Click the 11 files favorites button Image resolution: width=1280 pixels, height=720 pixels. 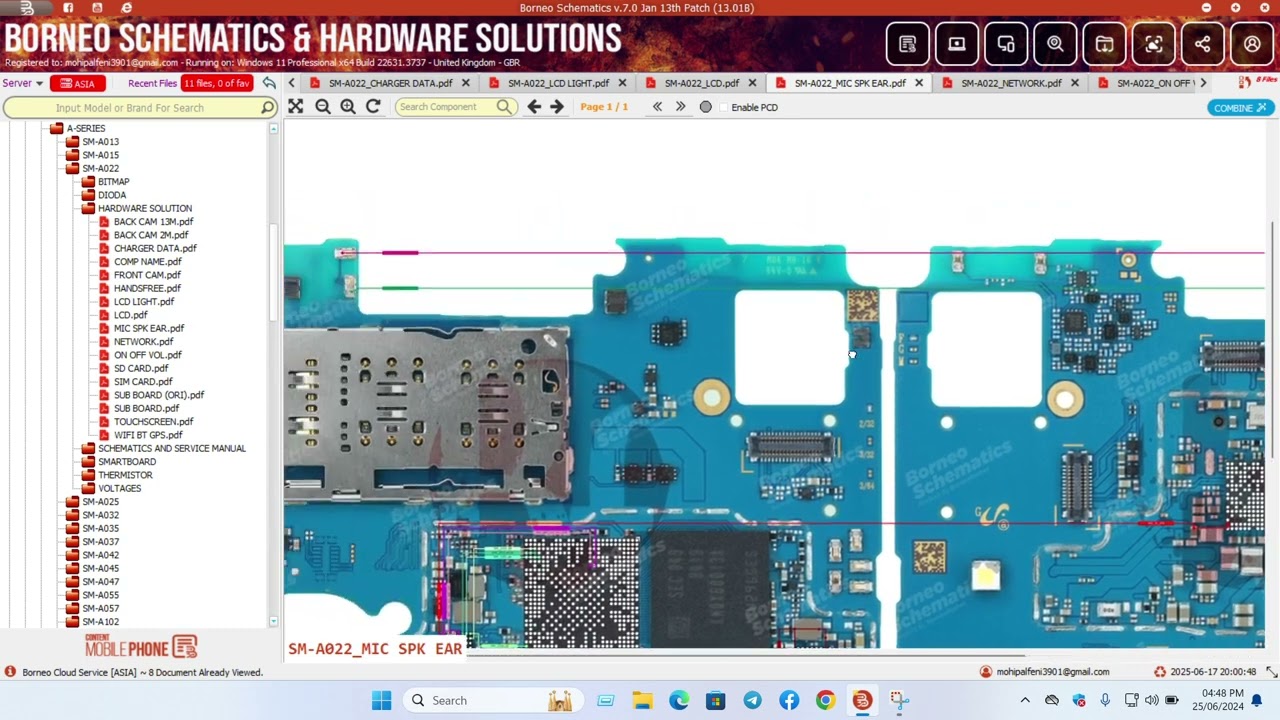click(217, 83)
